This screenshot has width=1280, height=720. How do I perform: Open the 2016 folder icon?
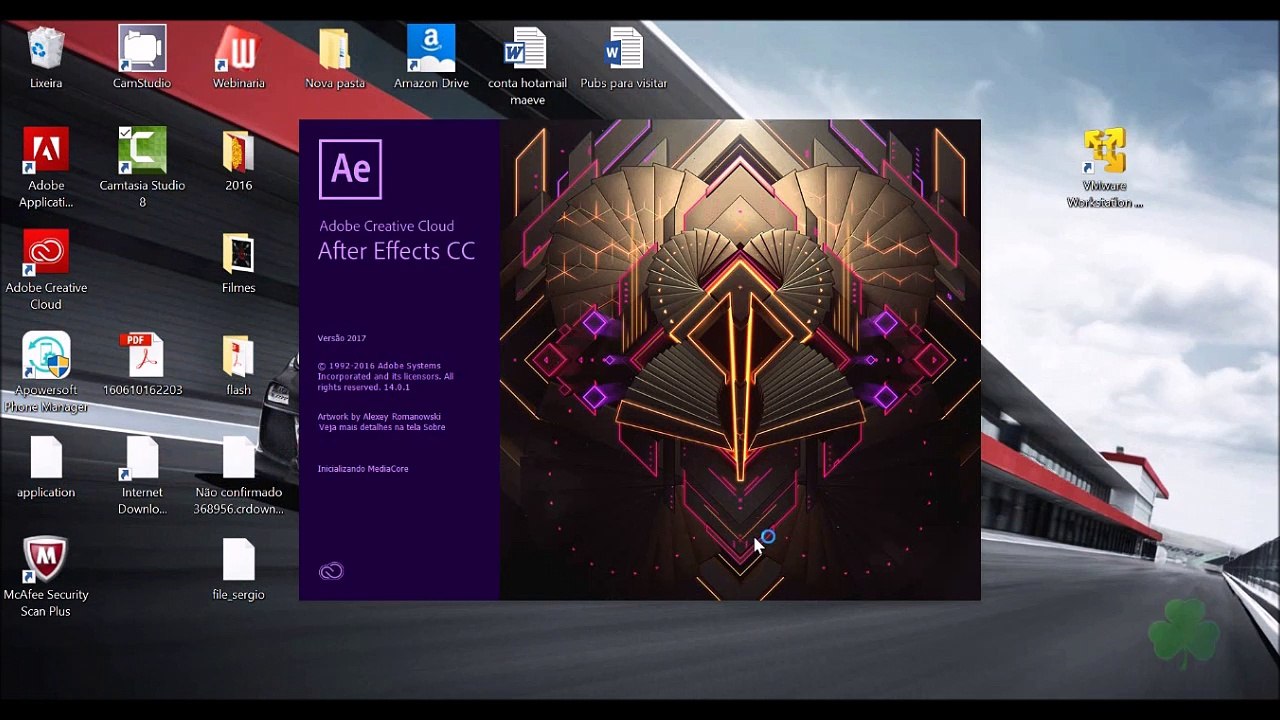coord(238,160)
